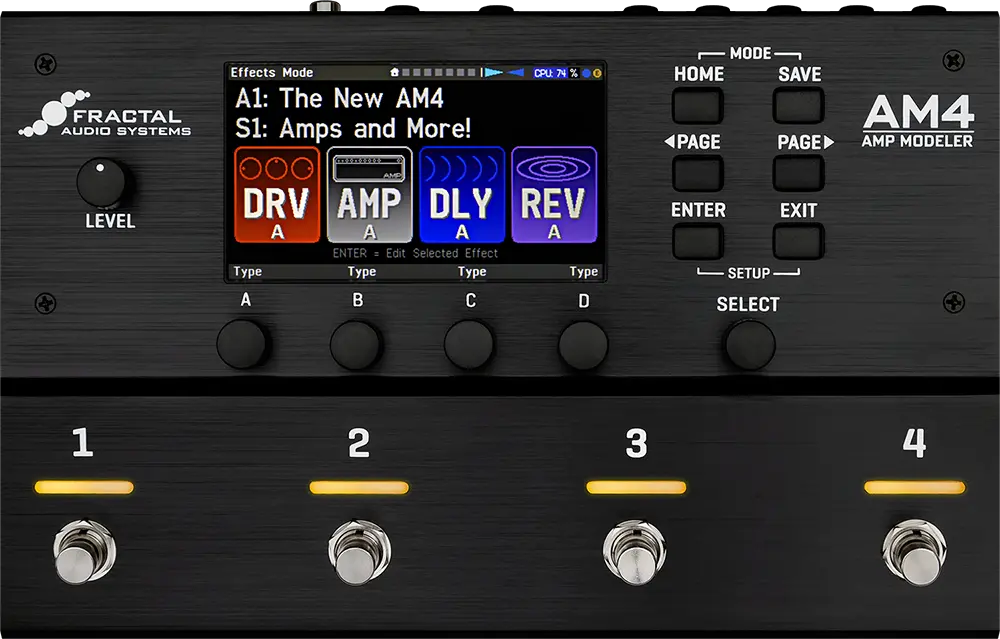Image resolution: width=1000 pixels, height=639 pixels.
Task: Select the REV reverb effect block
Action: point(554,195)
